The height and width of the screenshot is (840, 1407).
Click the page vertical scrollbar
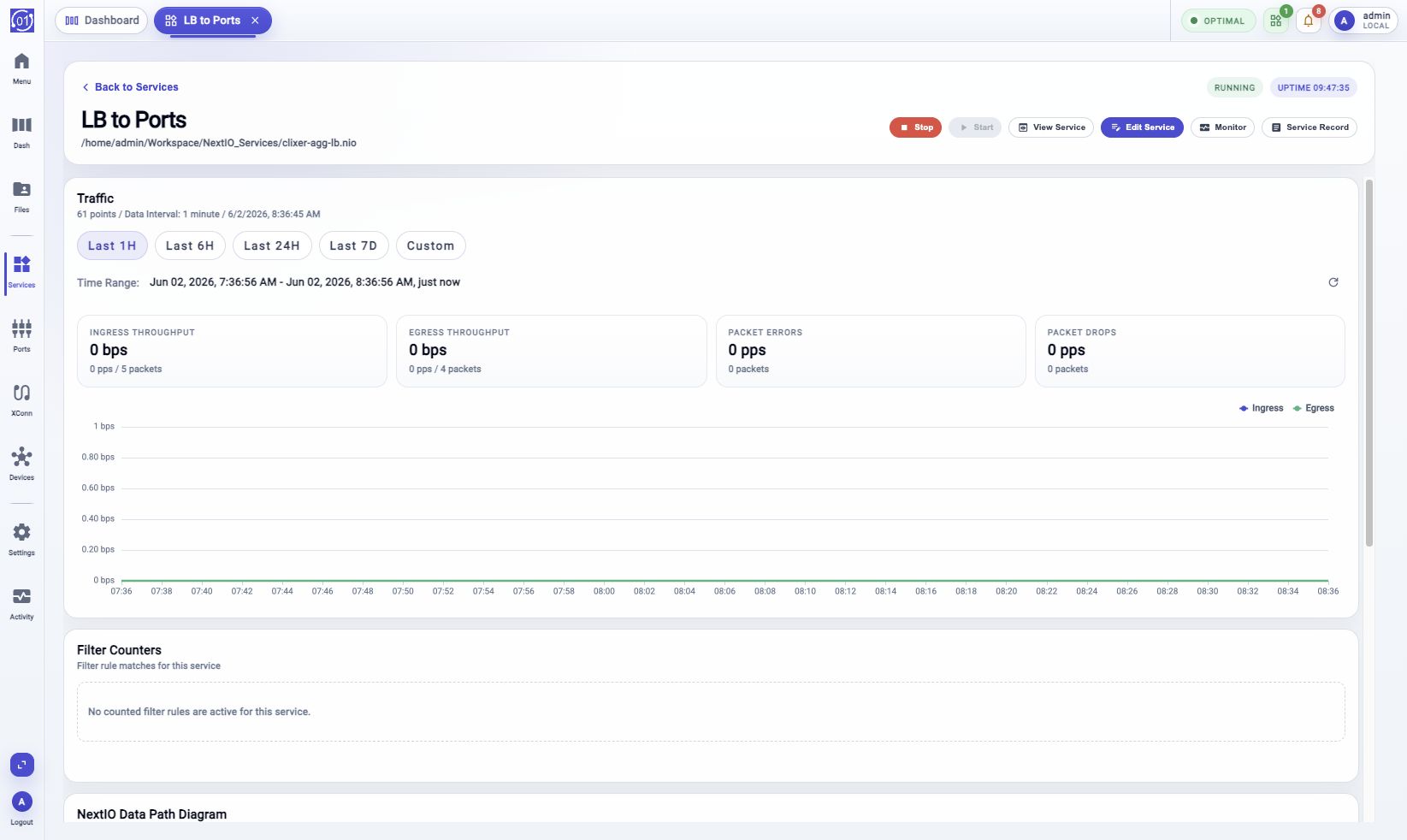click(1369, 364)
